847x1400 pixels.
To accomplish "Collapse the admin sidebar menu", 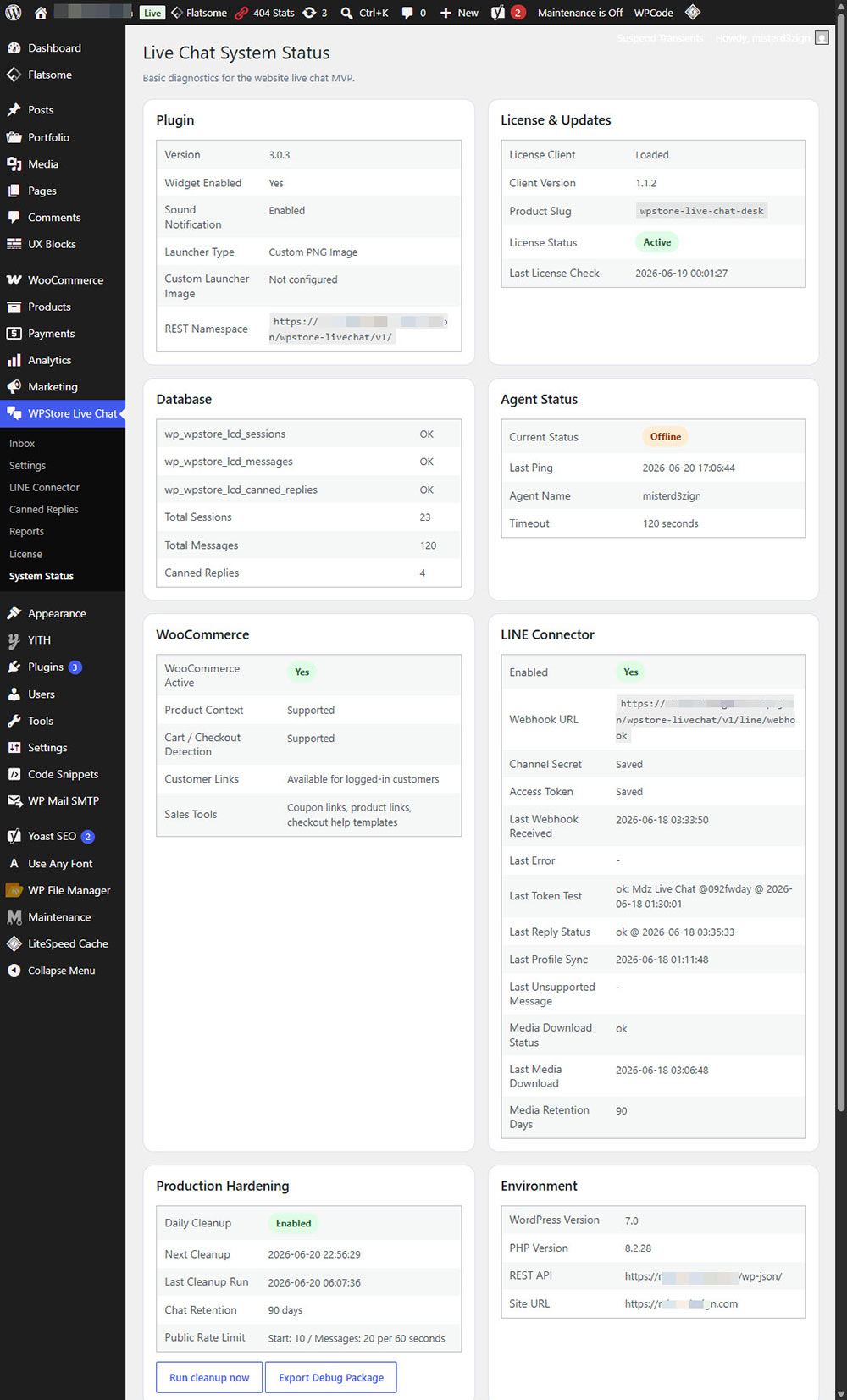I will pyautogui.click(x=63, y=971).
